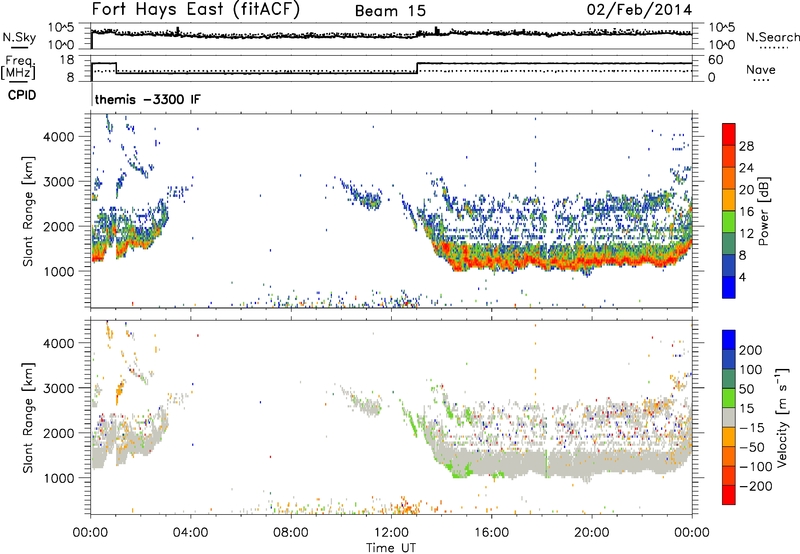
Task: Click the "3000" tick on the power panel
Action: (58, 182)
